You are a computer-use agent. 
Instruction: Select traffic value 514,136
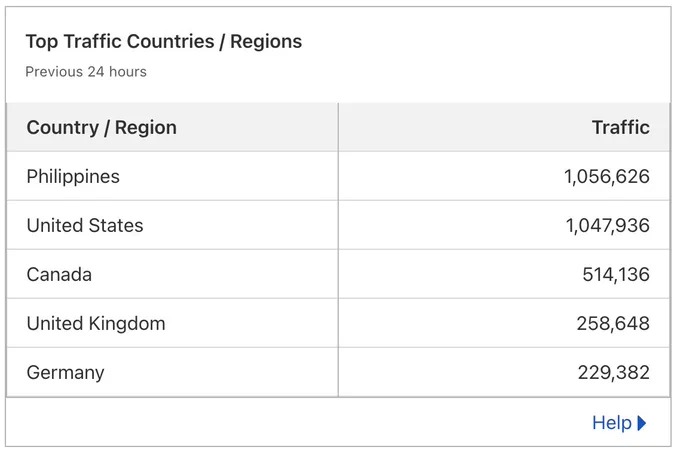coord(616,274)
